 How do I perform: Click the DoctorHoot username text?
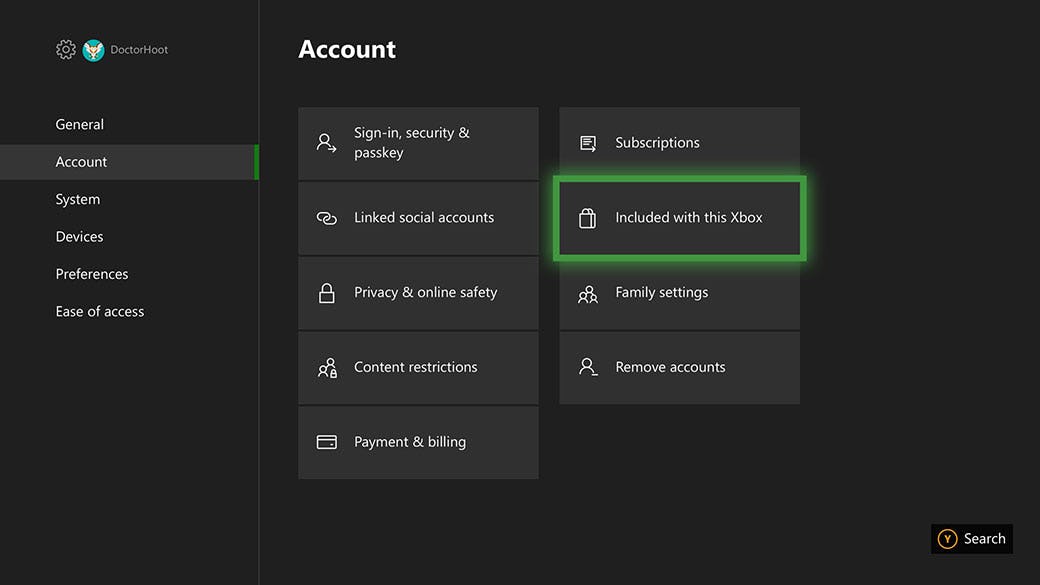tap(140, 50)
